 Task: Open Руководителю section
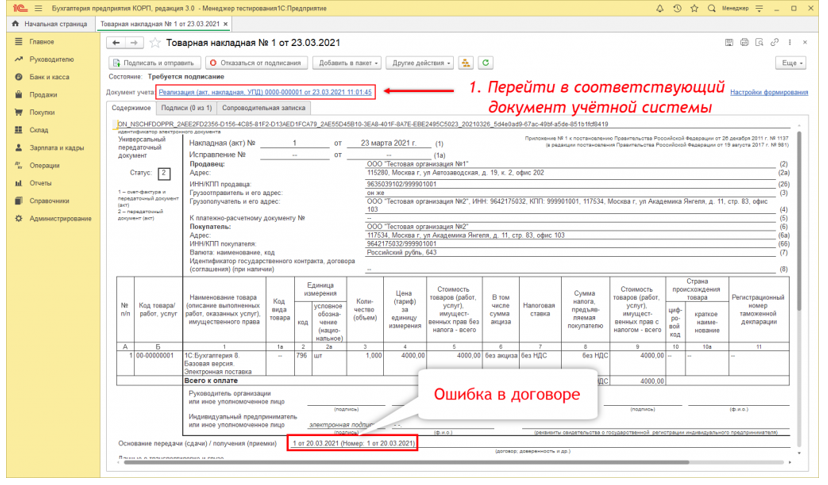click(x=51, y=59)
